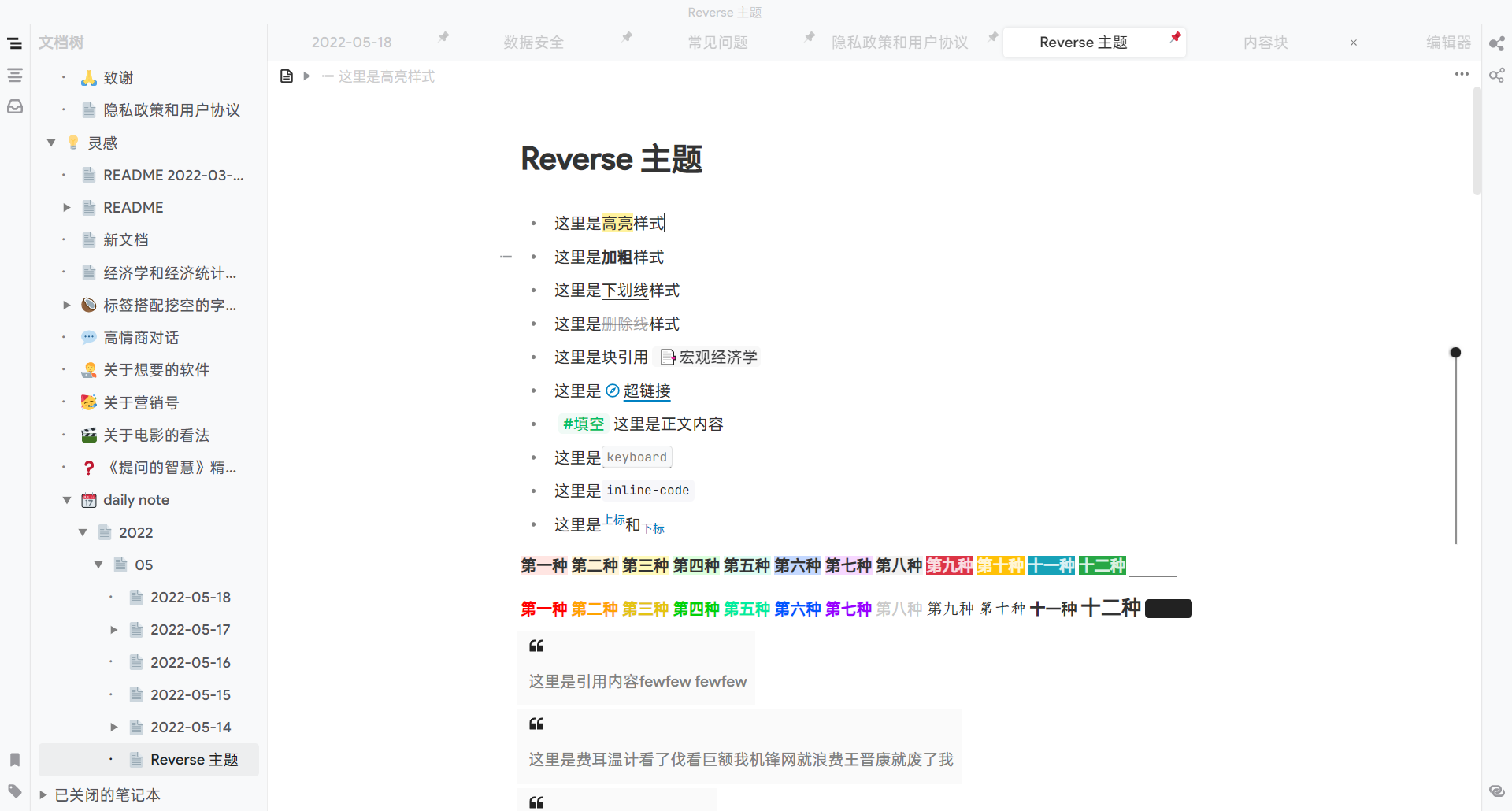Open the Inbox panel icon
The image size is (1512, 811).
coord(15,106)
